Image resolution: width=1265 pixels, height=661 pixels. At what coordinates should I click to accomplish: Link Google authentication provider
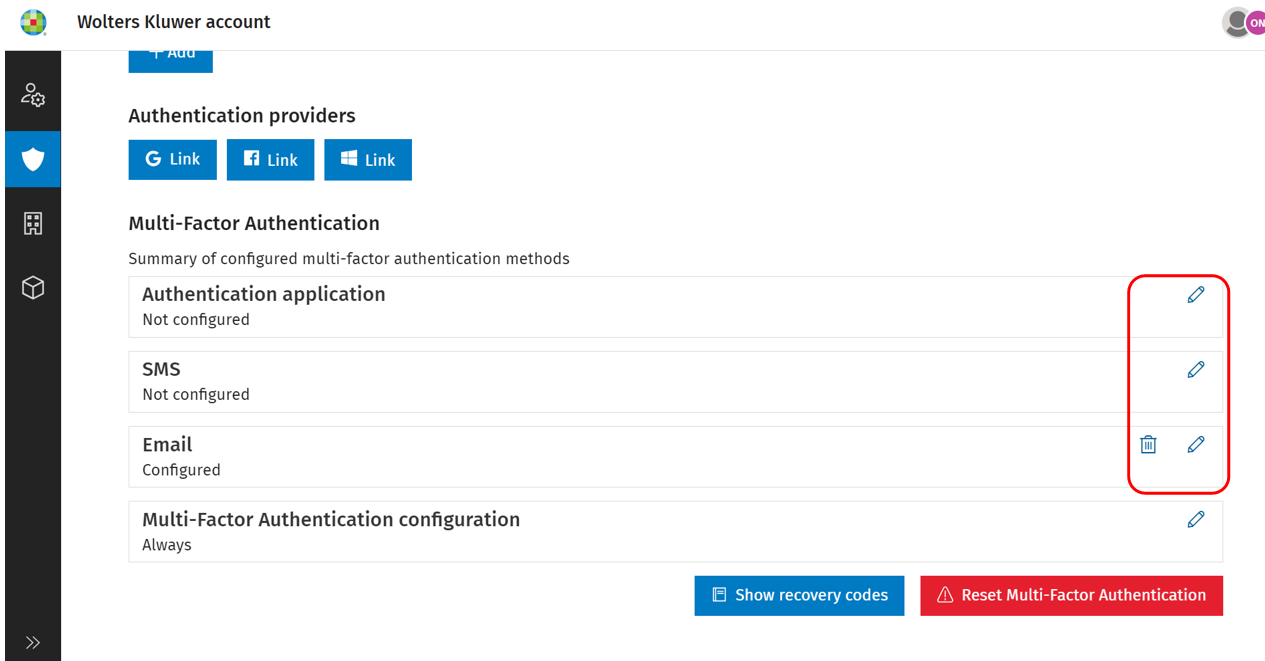173,159
